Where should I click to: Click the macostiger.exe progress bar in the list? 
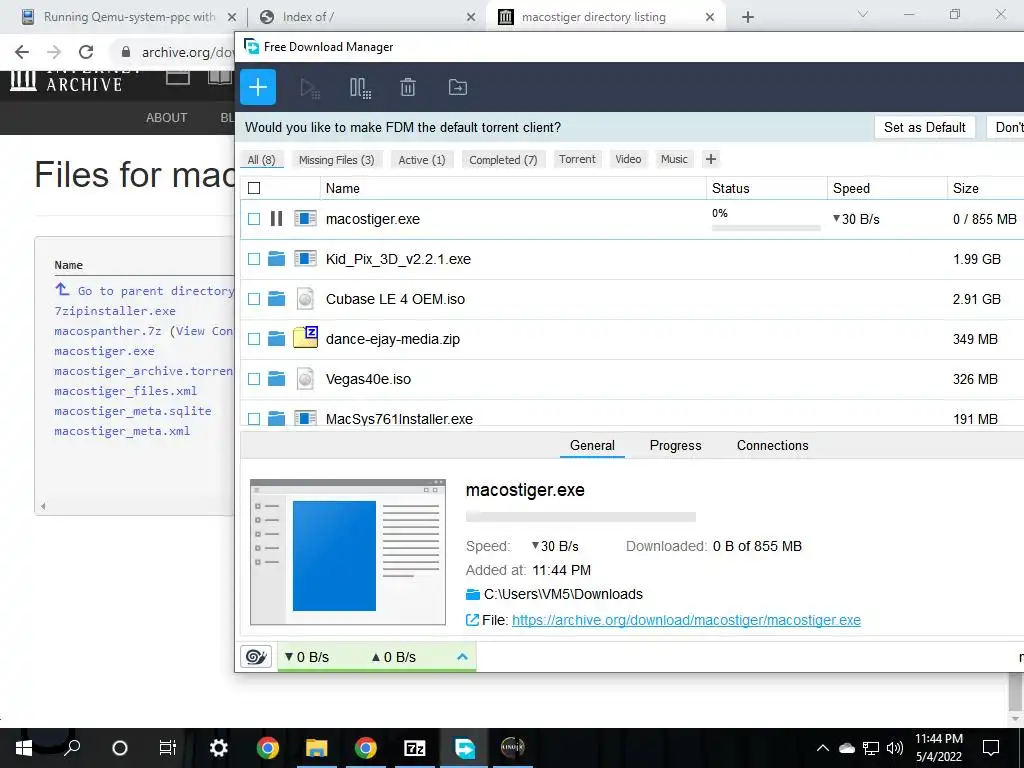(x=766, y=228)
